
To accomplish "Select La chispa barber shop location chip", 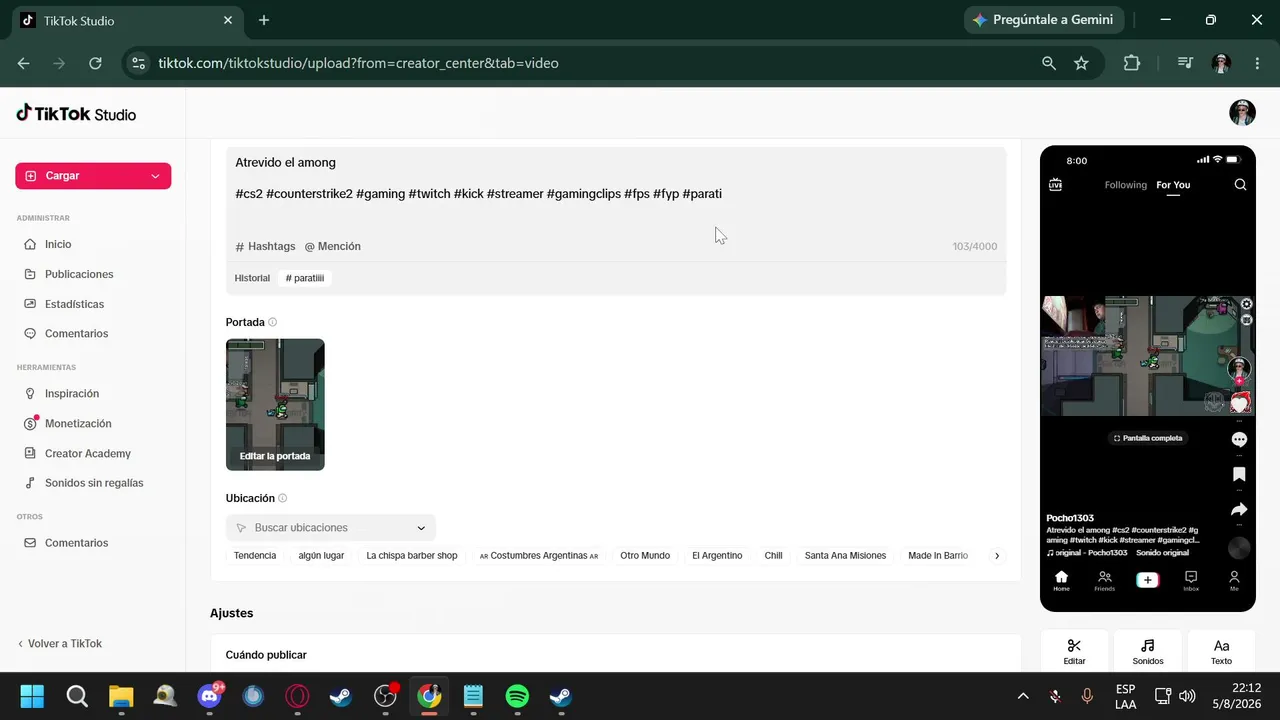I will click(412, 556).
